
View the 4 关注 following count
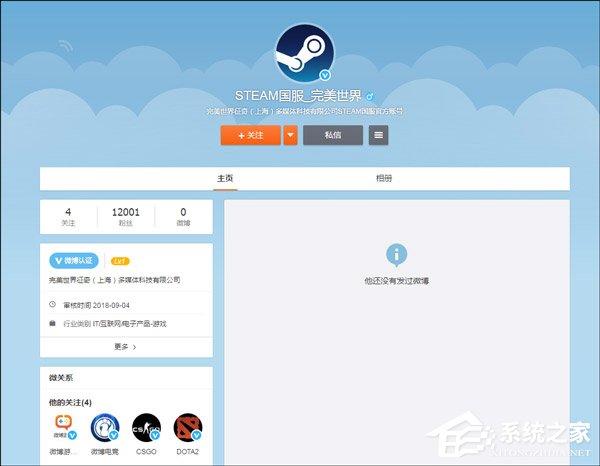pos(68,217)
